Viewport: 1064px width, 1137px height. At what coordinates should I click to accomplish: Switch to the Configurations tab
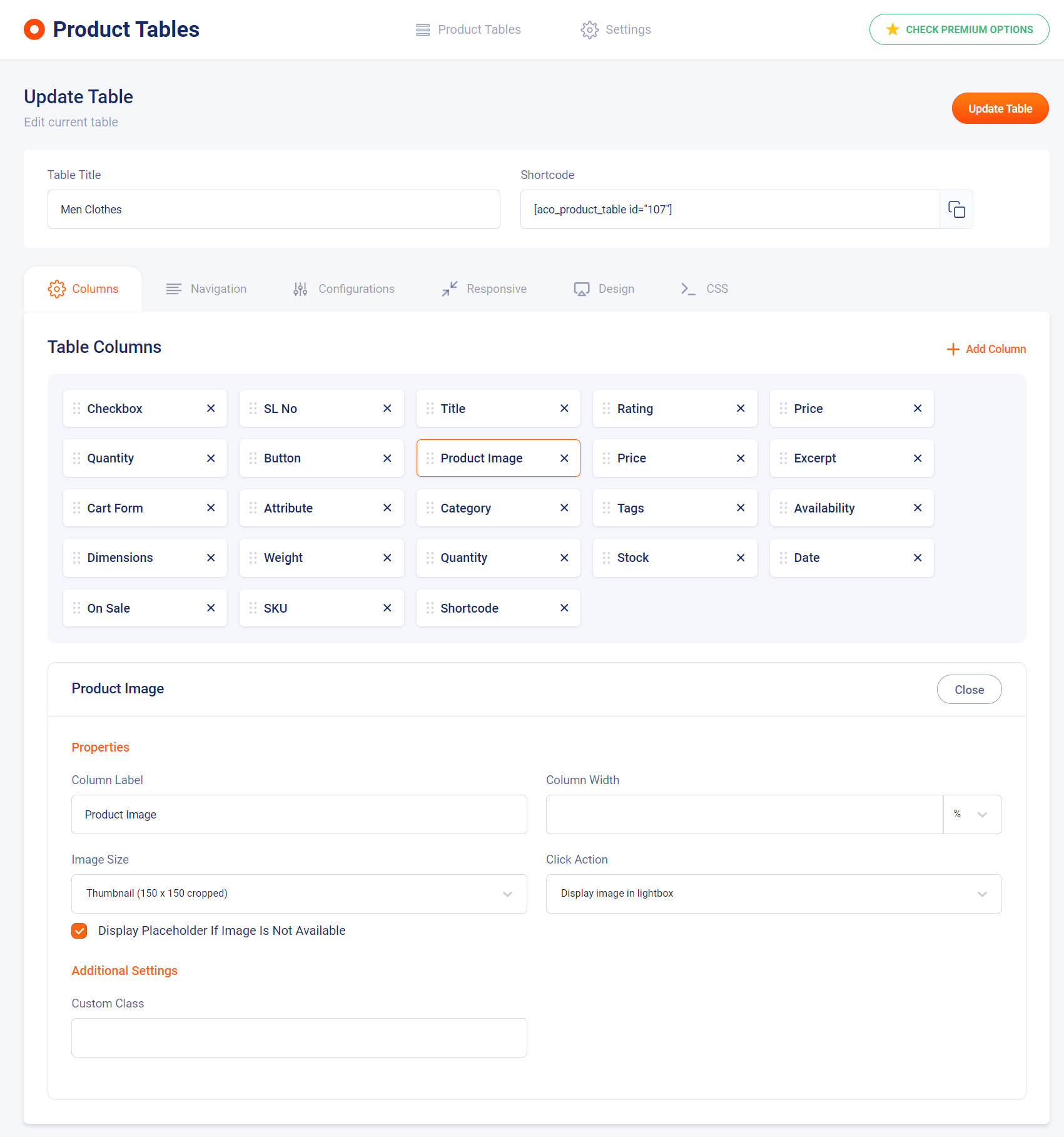(344, 289)
